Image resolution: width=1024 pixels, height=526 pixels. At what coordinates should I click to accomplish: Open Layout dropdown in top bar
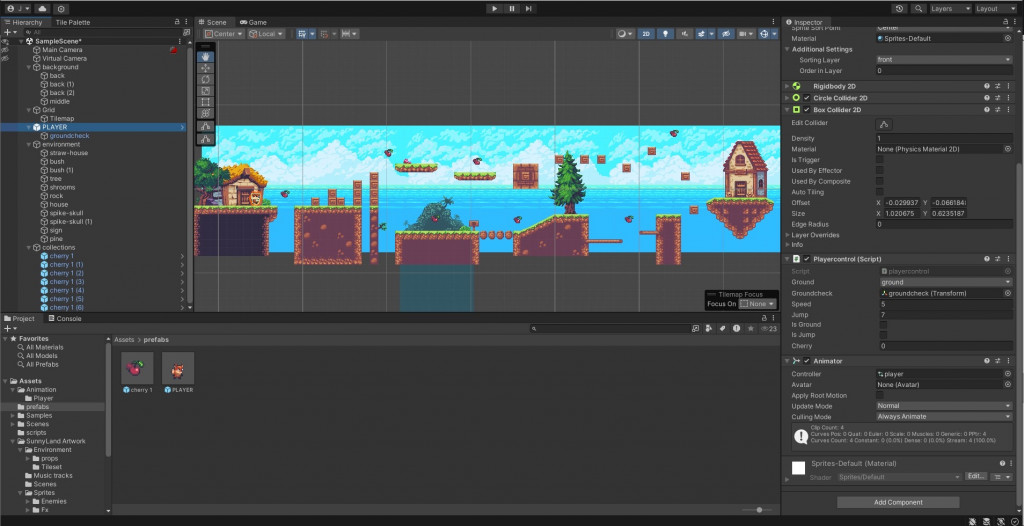995,8
